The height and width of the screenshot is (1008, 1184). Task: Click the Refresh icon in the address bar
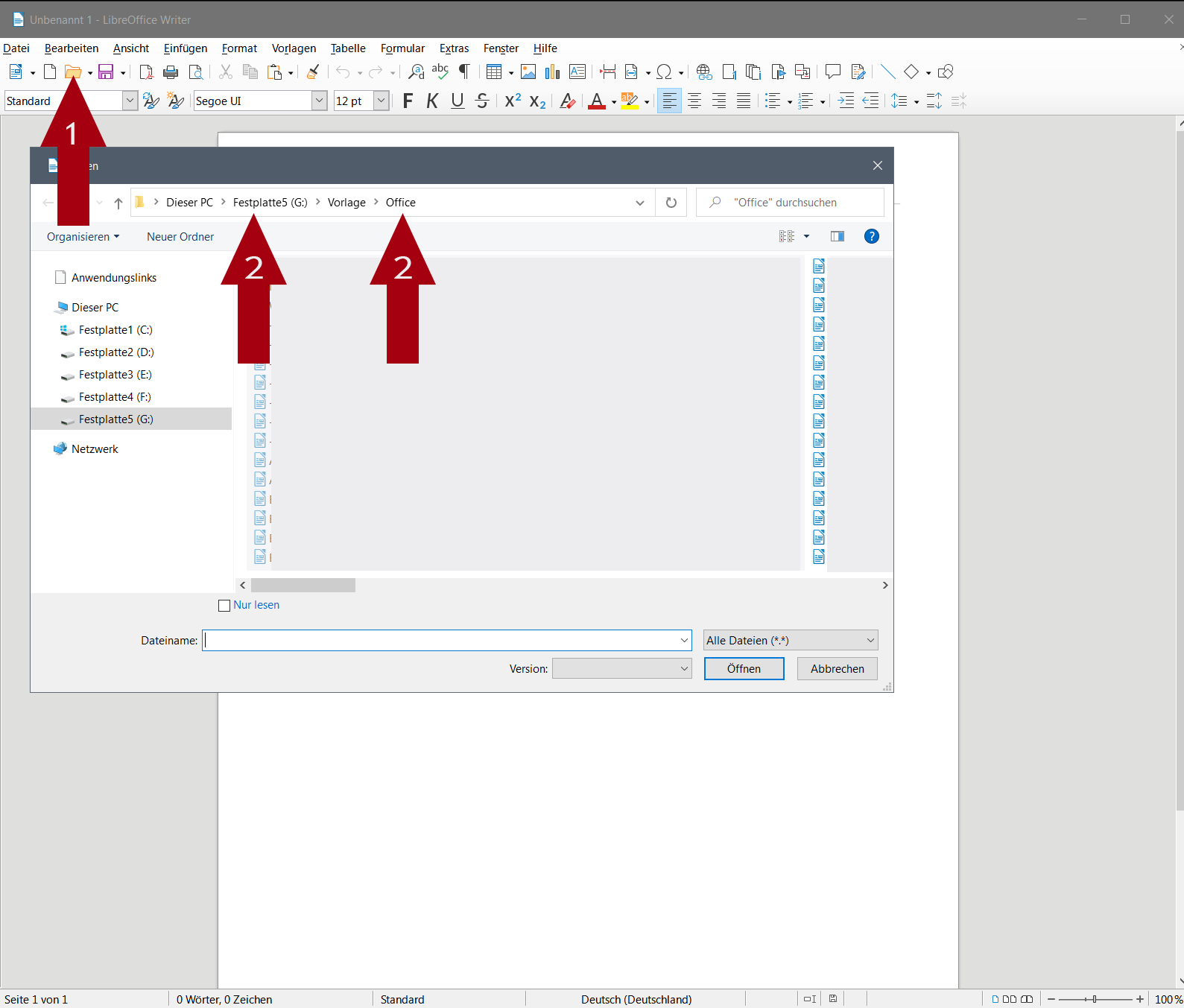(671, 203)
